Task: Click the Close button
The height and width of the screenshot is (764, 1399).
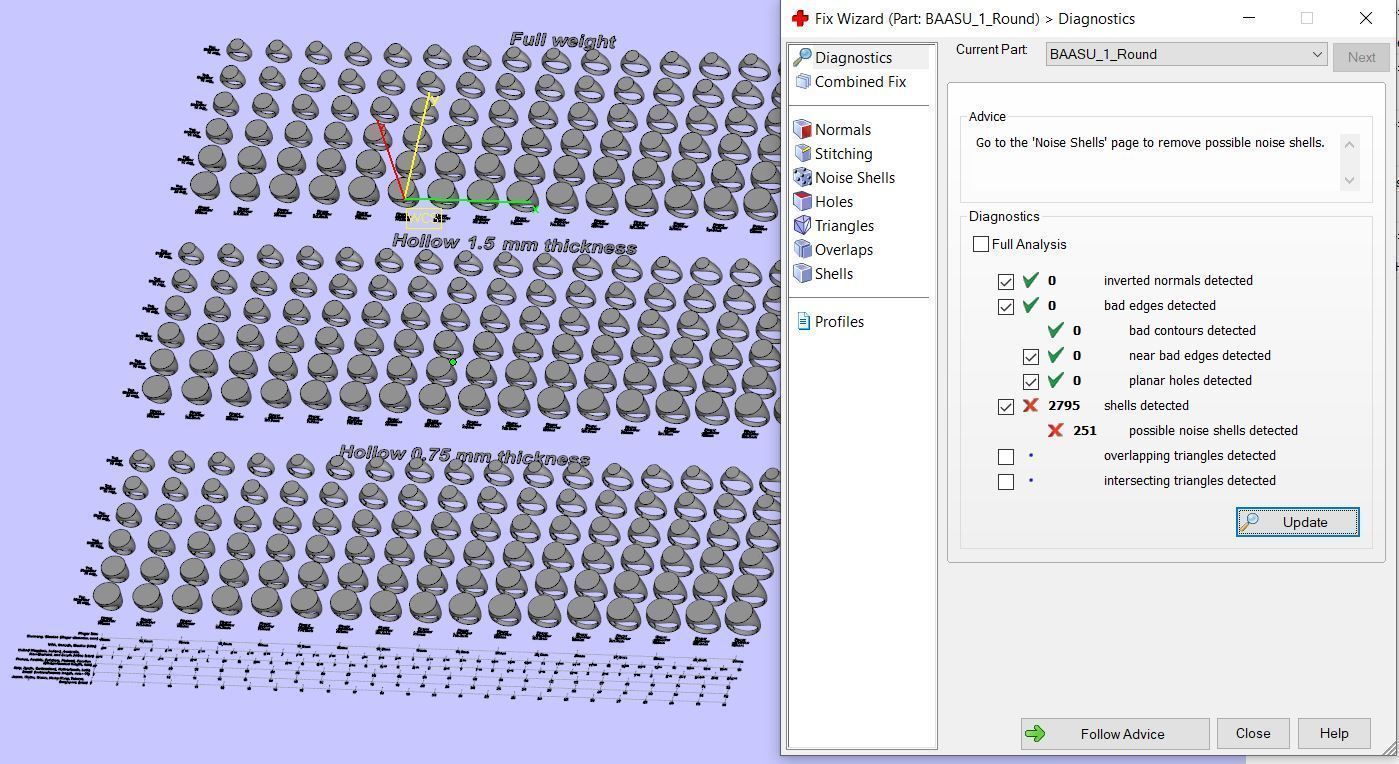Action: pos(1253,734)
